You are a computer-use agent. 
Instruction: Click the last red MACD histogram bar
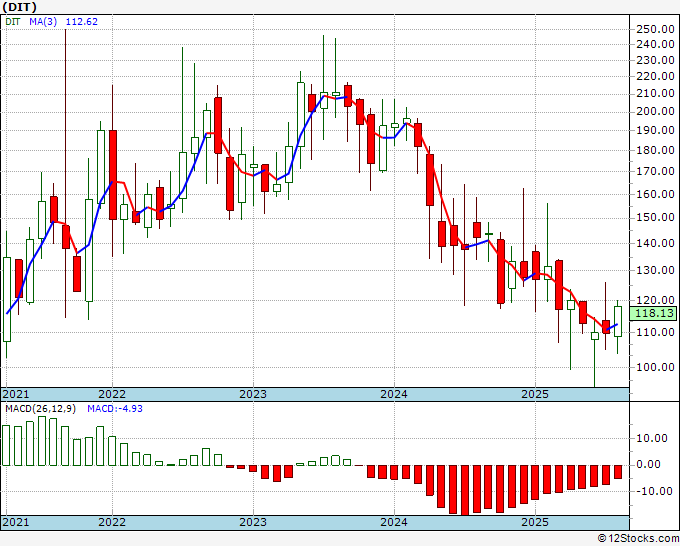tap(618, 472)
